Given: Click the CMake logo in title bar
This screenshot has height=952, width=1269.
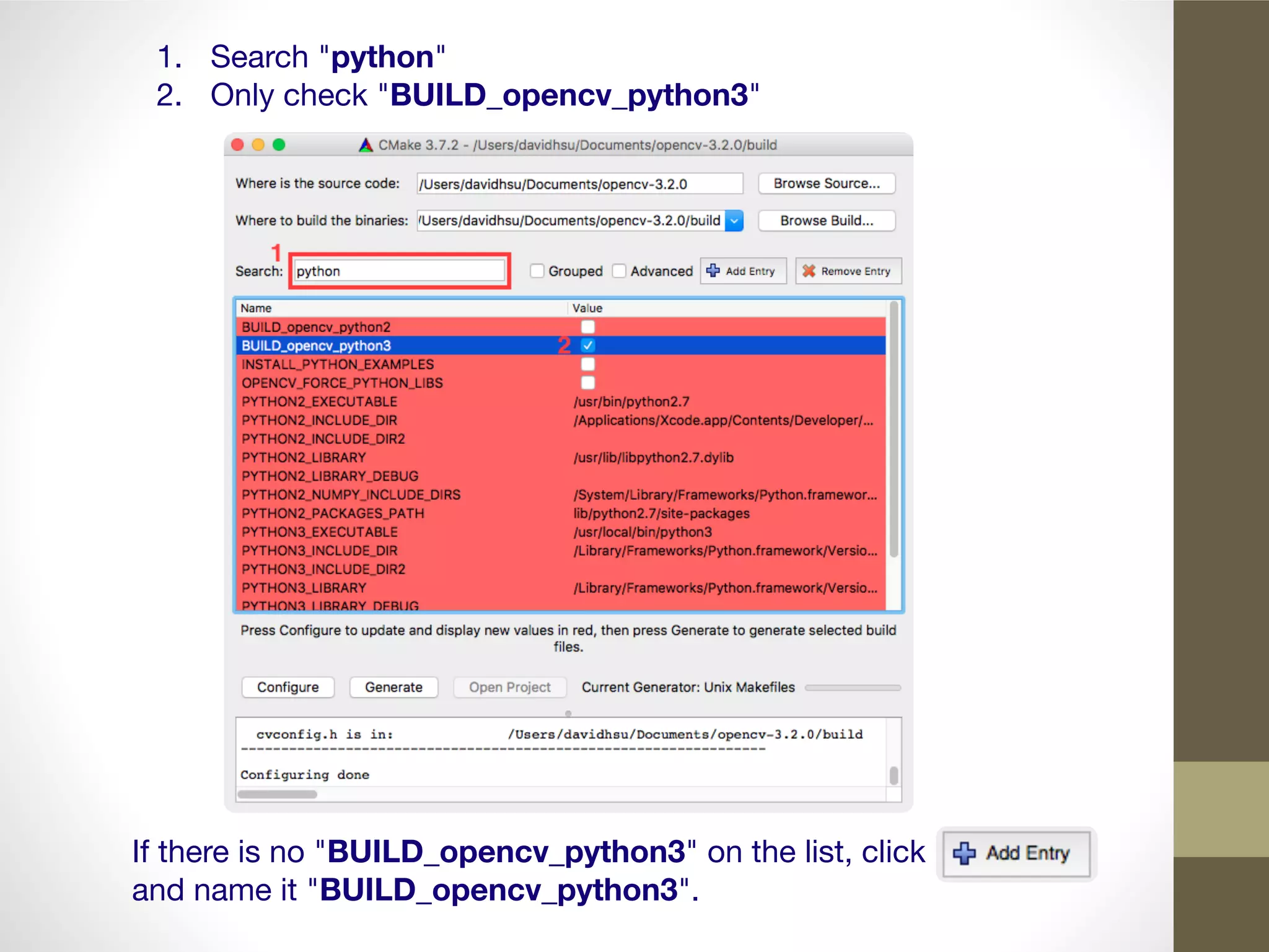Looking at the screenshot, I should point(366,145).
